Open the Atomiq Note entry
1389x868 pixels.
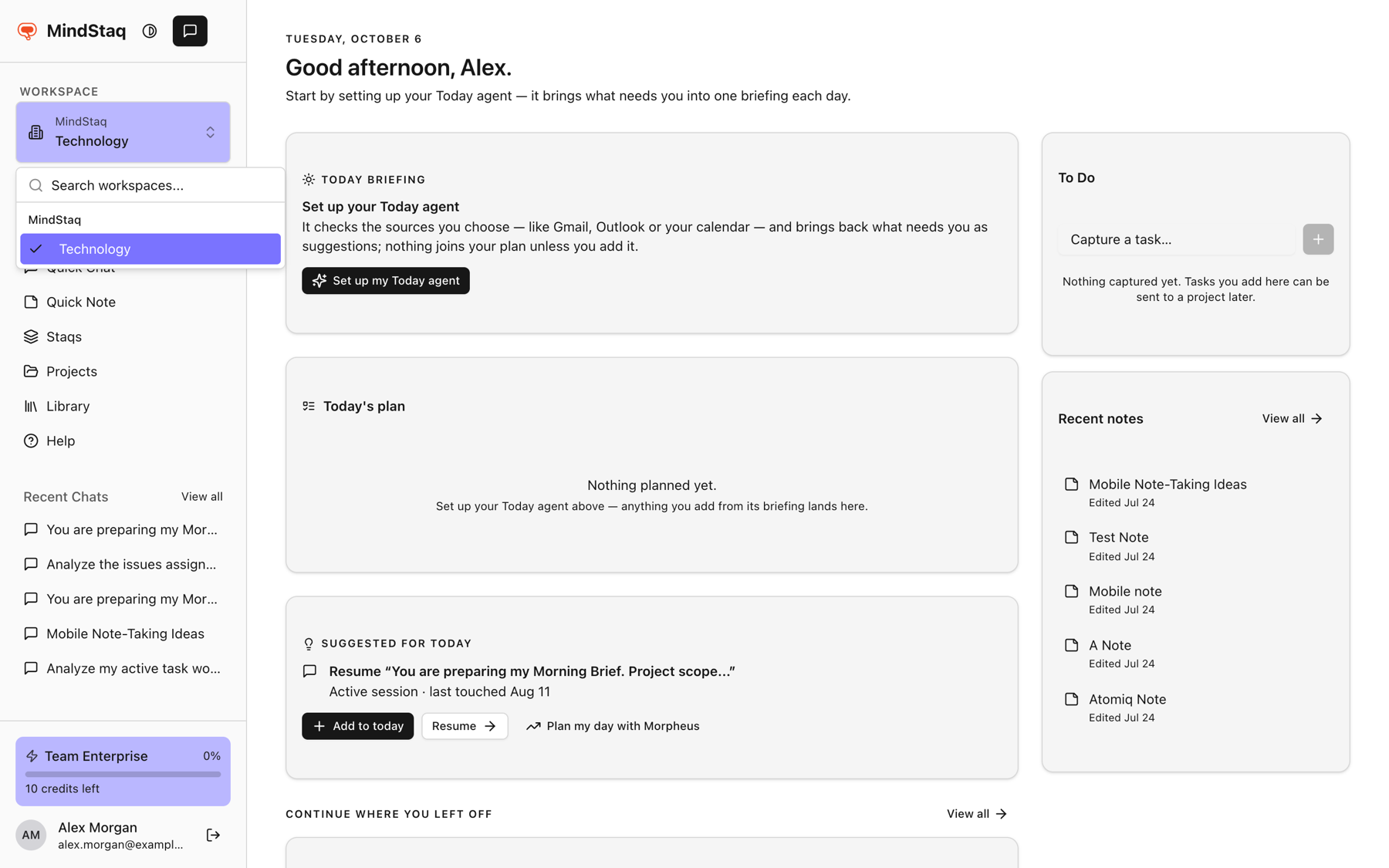1195,708
